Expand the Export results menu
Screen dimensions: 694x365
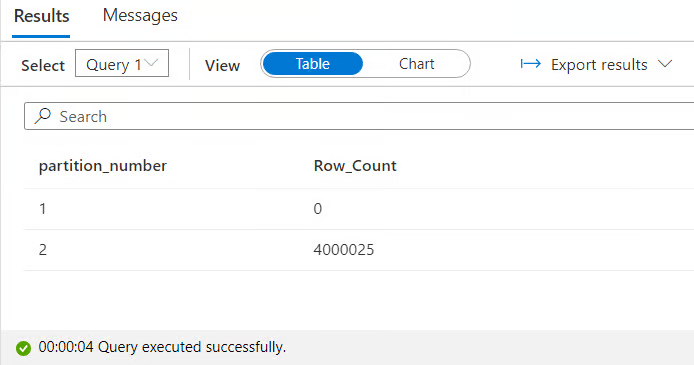coord(596,65)
